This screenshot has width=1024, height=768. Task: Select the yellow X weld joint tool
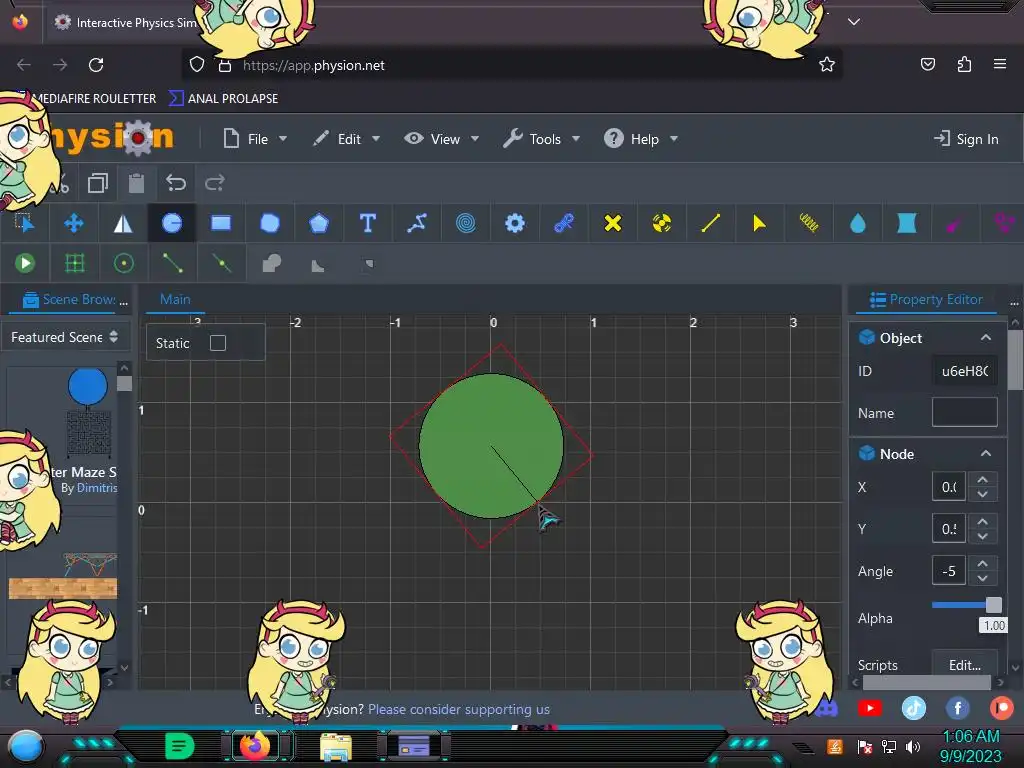tap(613, 223)
